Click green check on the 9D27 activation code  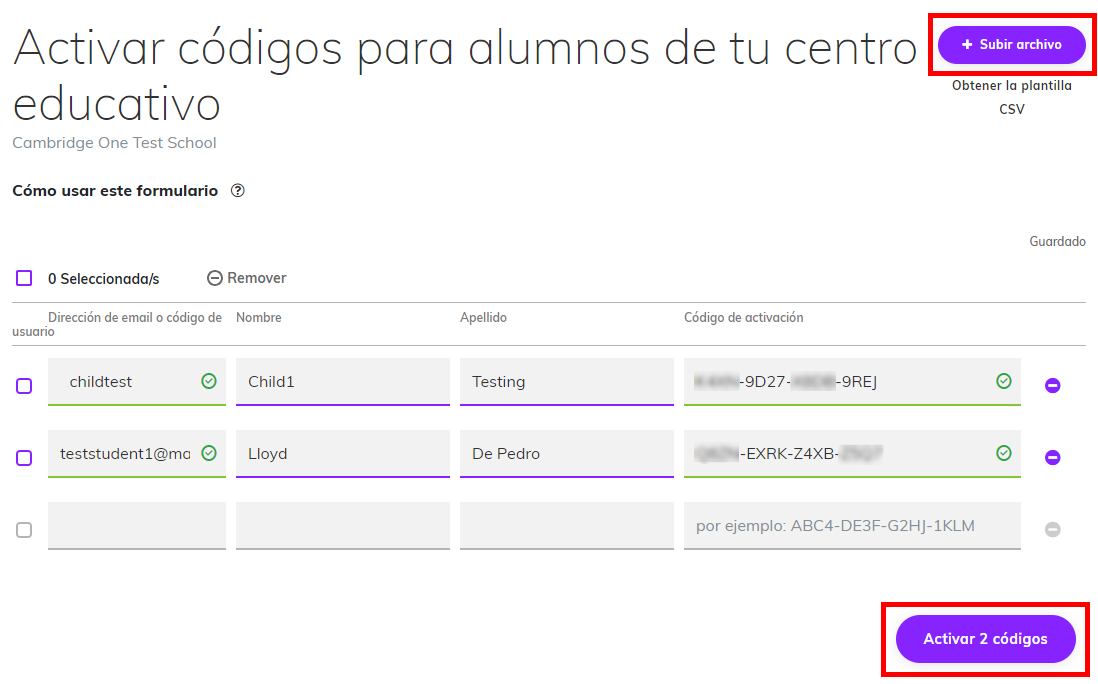pyautogui.click(x=1003, y=381)
